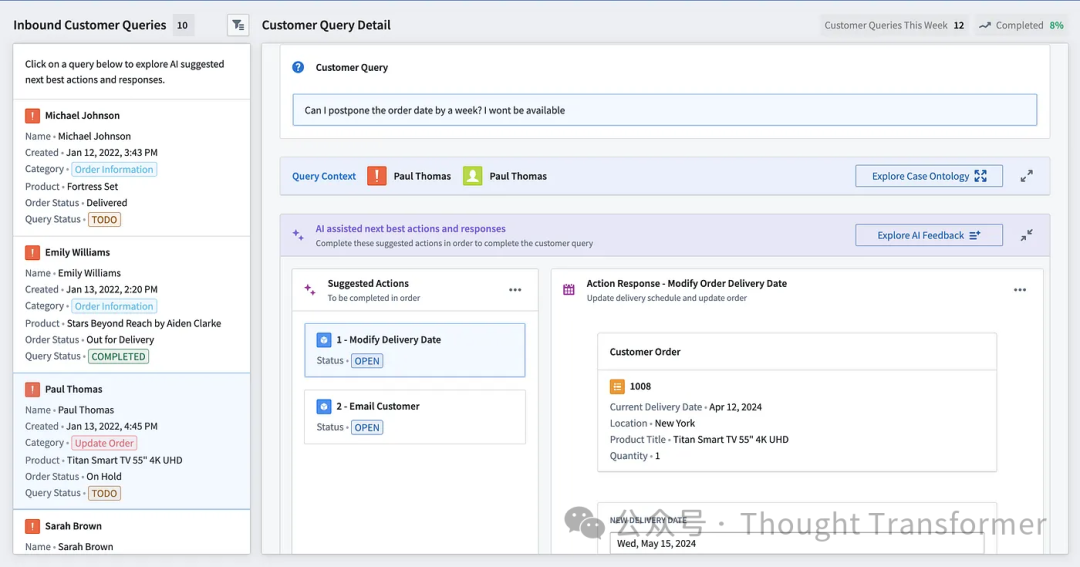Open the Action Response three-dot menu

(1020, 290)
